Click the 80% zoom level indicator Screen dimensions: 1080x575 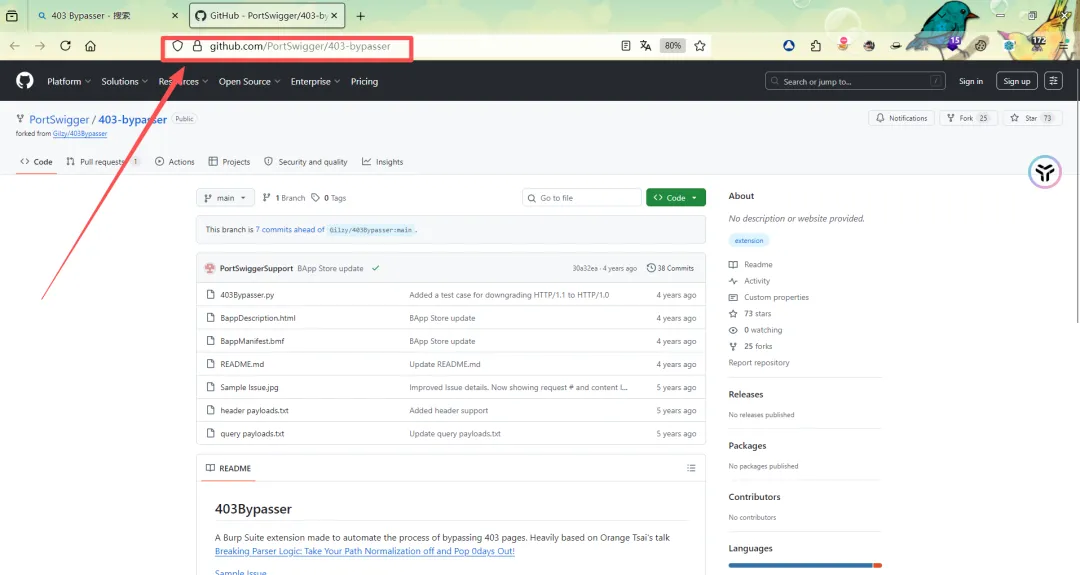[x=673, y=46]
